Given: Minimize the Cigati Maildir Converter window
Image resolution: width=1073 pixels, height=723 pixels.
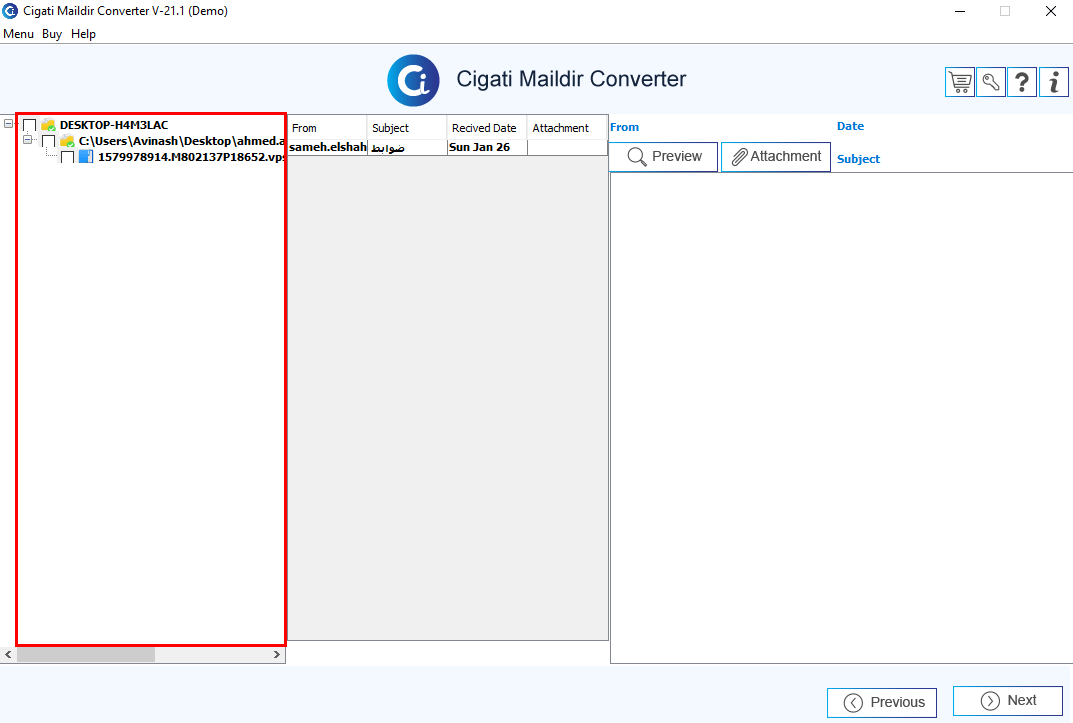Looking at the screenshot, I should coord(960,11).
